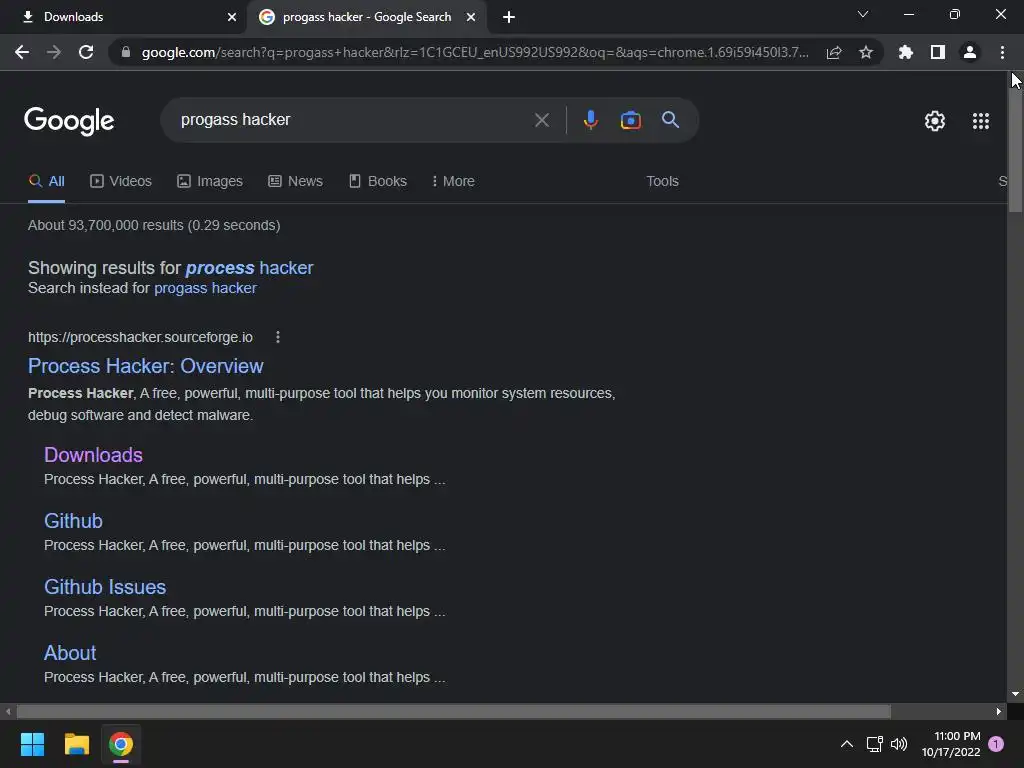The image size is (1024, 768).
Task: Open the clock showing 11:00 PM
Action: point(951,744)
